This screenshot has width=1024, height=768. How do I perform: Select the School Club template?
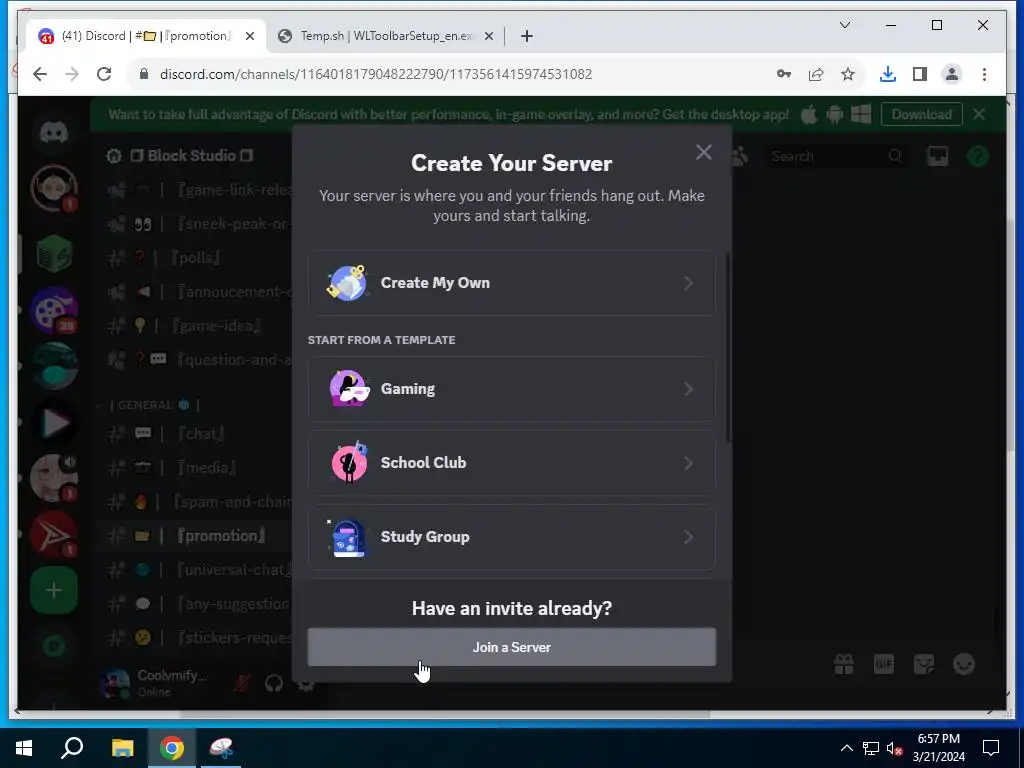coord(511,463)
